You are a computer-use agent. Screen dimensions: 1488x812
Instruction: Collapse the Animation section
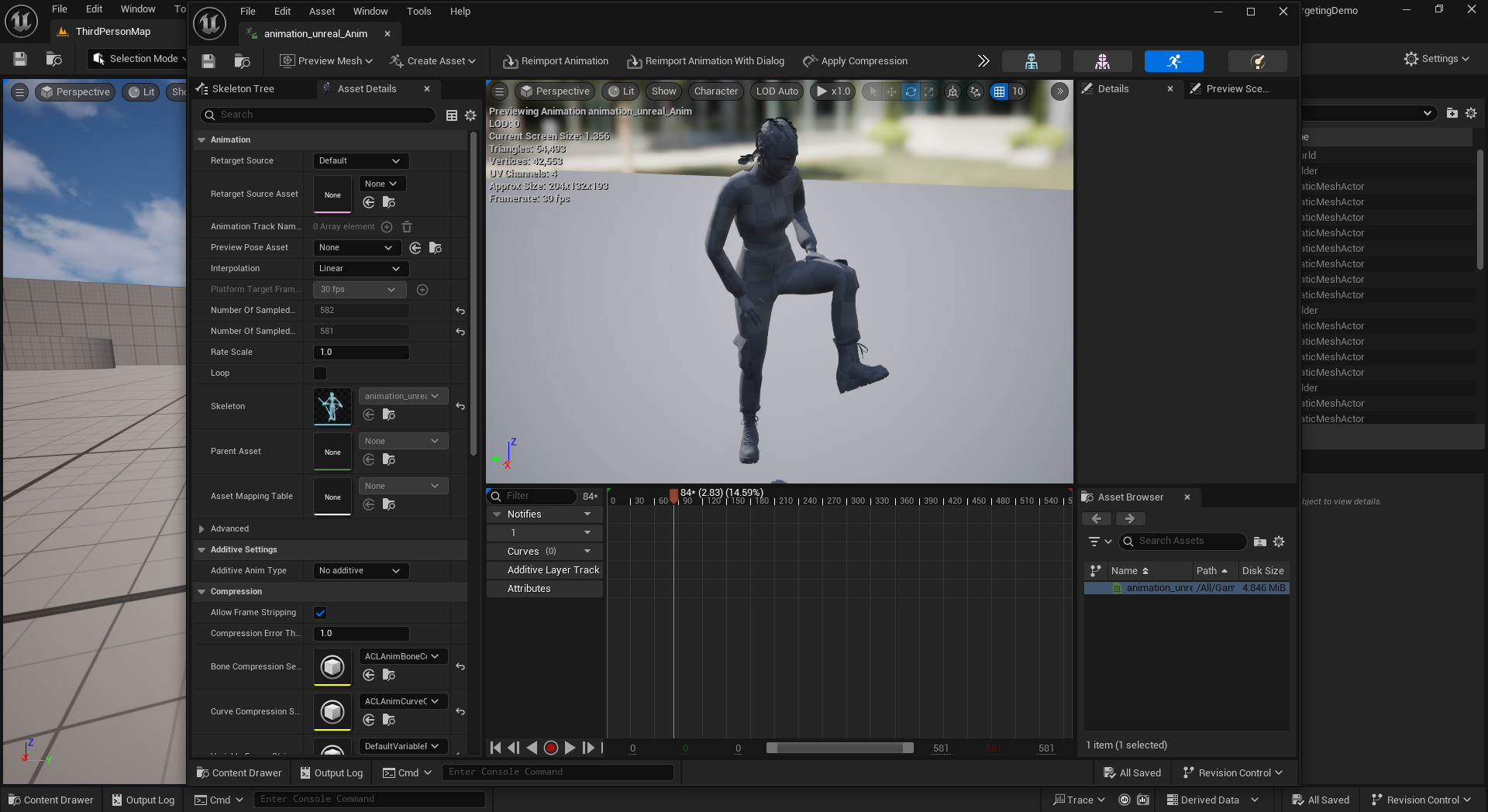pyautogui.click(x=201, y=140)
